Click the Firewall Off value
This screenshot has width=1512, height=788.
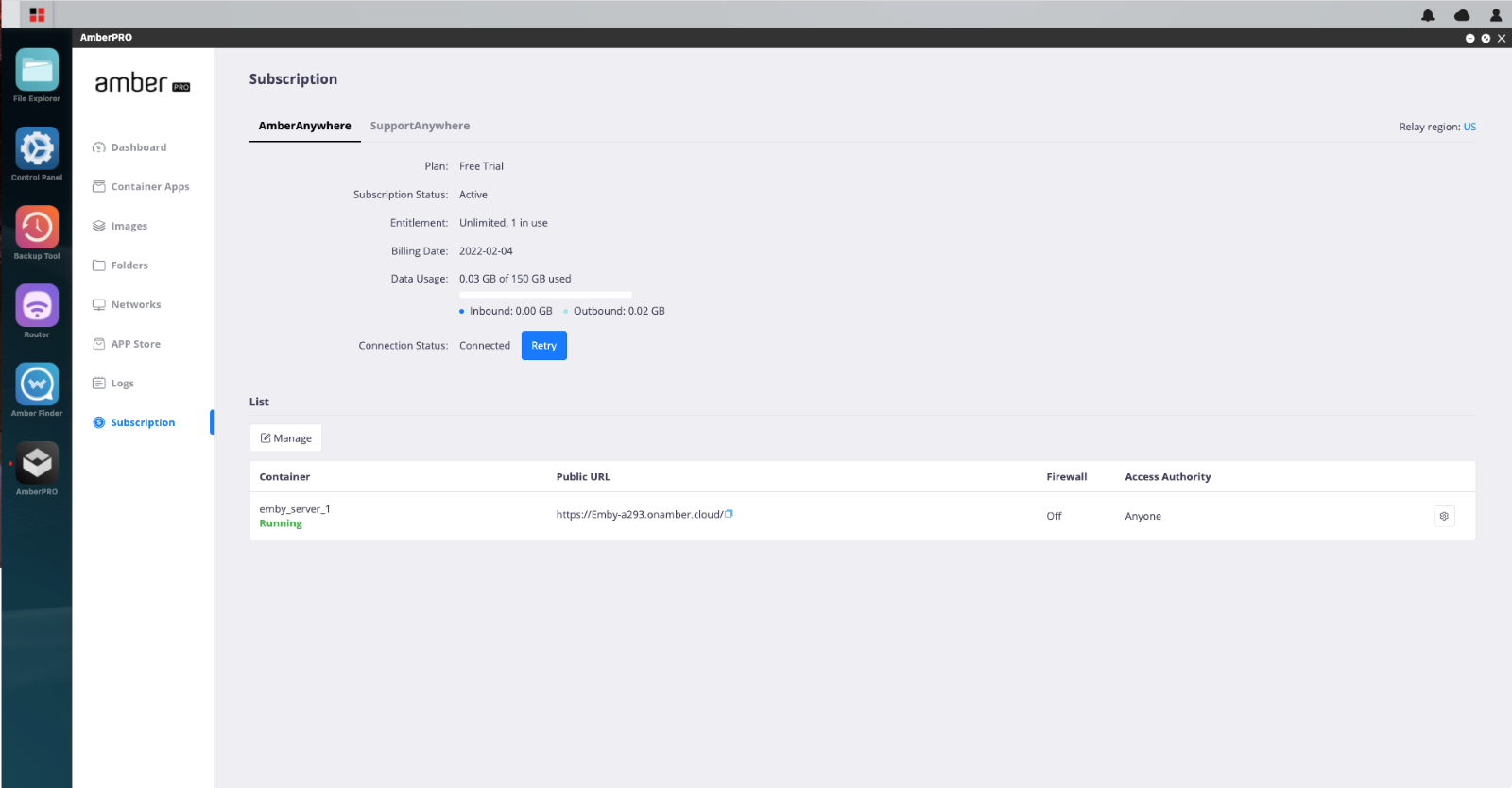click(x=1054, y=516)
